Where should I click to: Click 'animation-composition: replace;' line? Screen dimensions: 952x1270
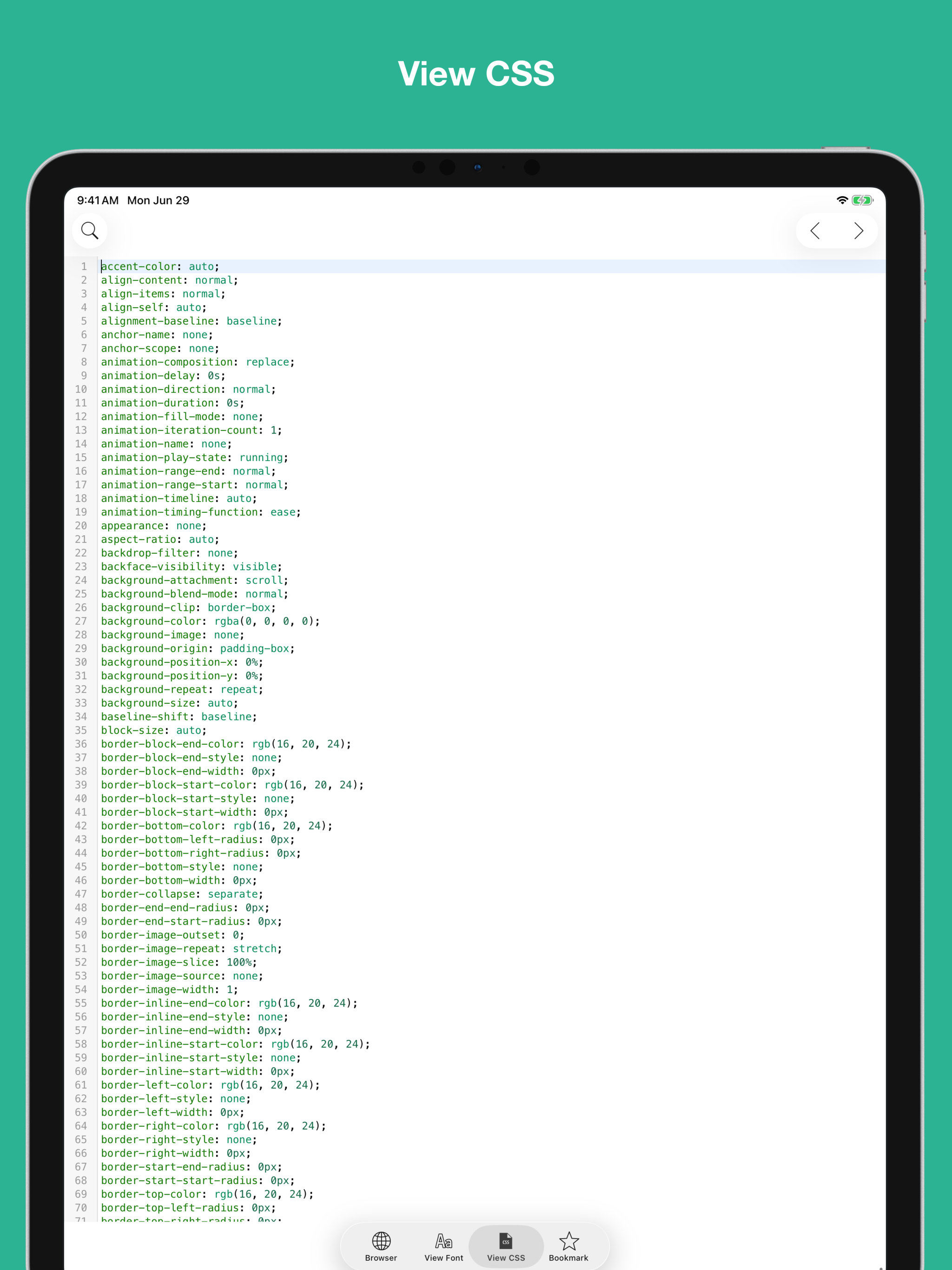198,362
